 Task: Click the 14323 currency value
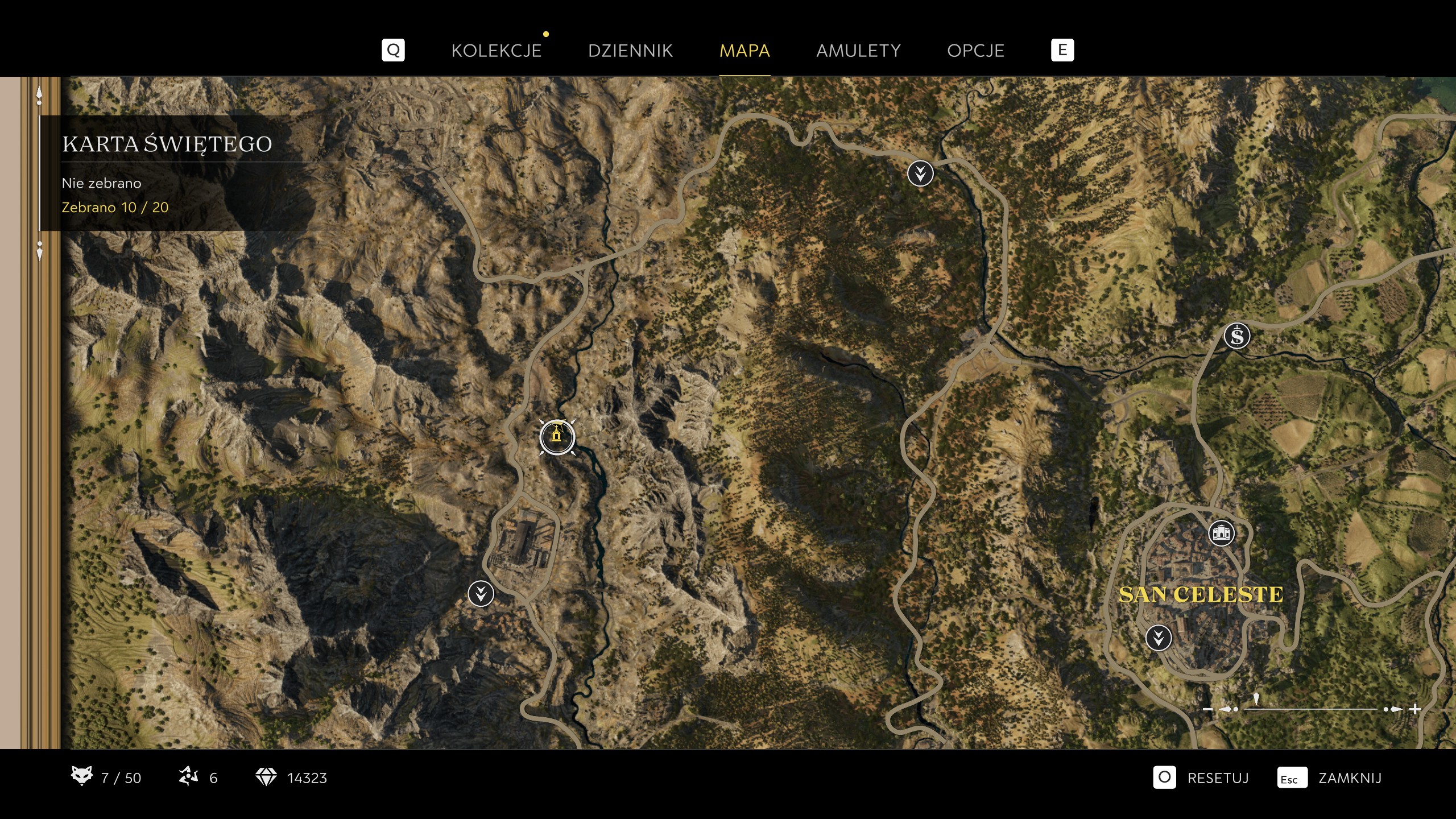[307, 778]
